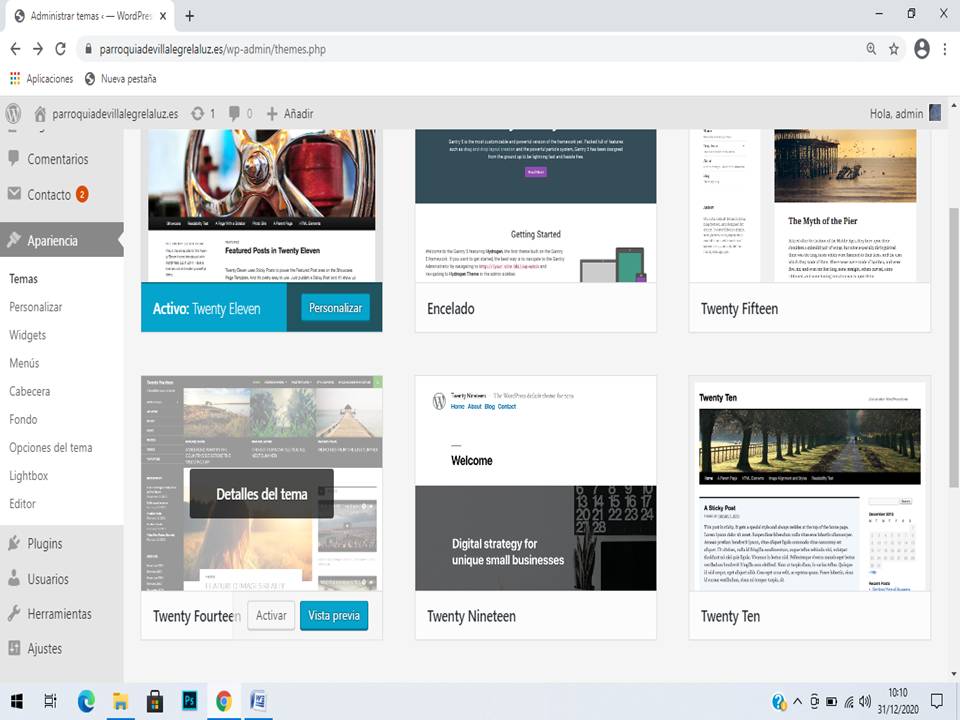Click the padlock site security icon

(88, 49)
